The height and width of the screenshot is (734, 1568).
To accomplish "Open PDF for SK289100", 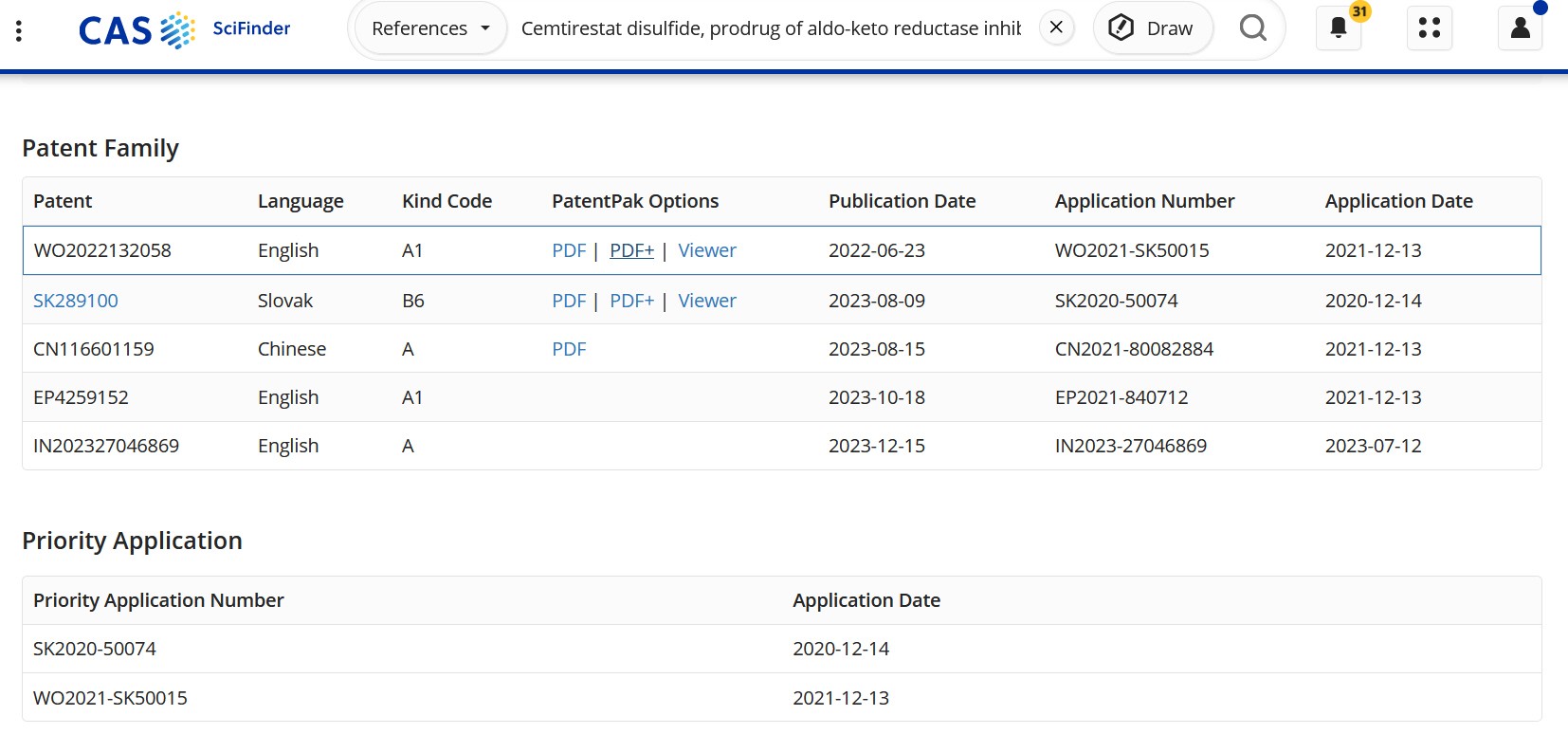I will point(569,301).
